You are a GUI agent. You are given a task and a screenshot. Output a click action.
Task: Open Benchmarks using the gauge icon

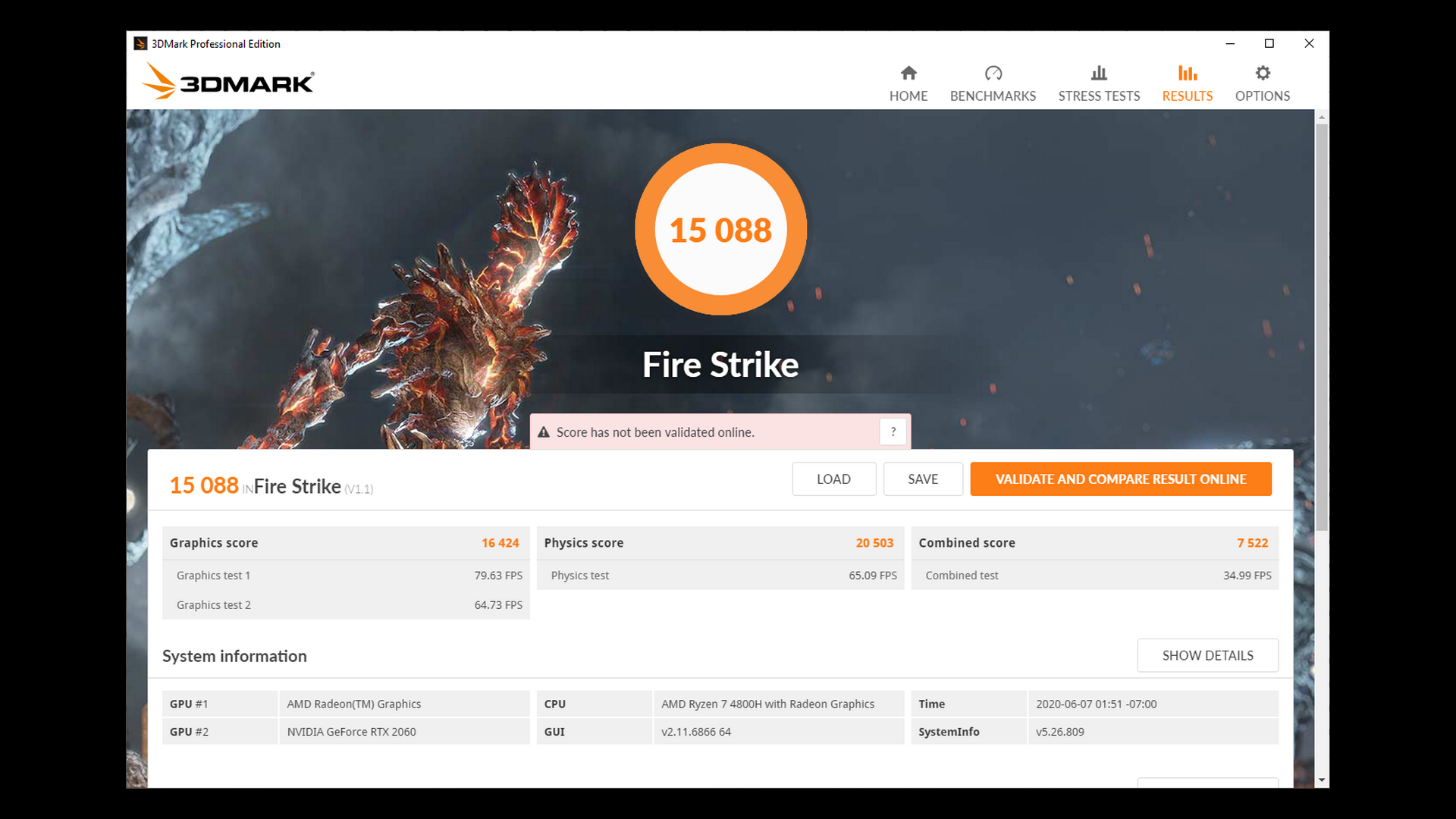(x=993, y=74)
